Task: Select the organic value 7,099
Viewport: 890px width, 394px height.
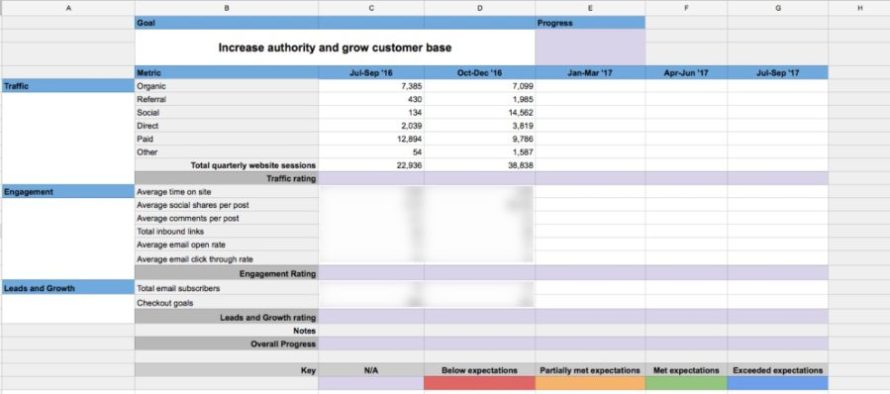Action: pyautogui.click(x=480, y=86)
